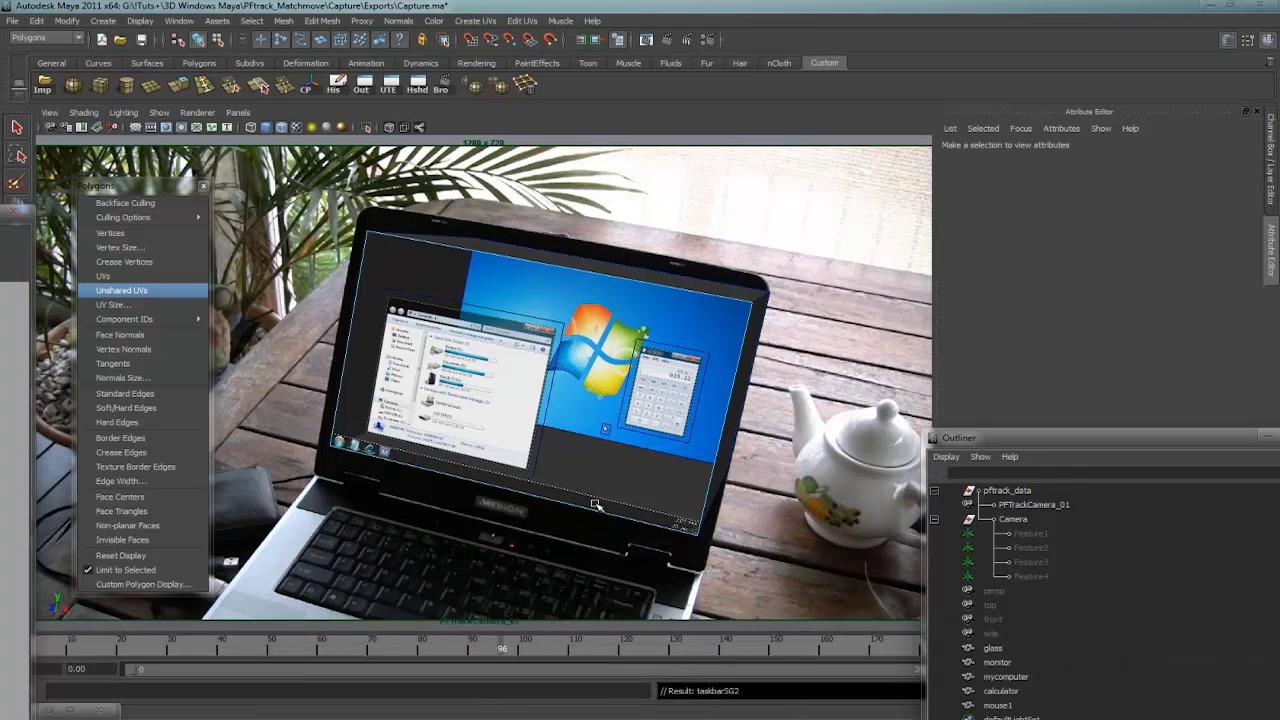Expand the Component IDs submenu

[x=143, y=319]
